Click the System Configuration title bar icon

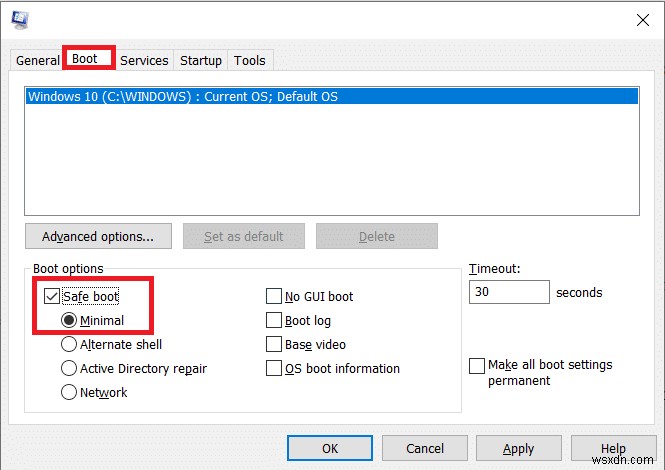click(x=17, y=18)
